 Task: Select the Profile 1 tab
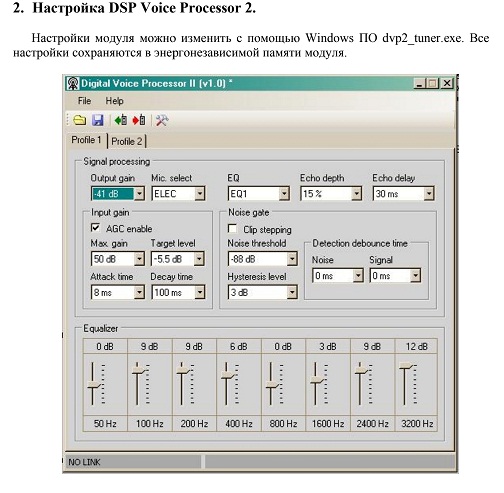coord(86,140)
